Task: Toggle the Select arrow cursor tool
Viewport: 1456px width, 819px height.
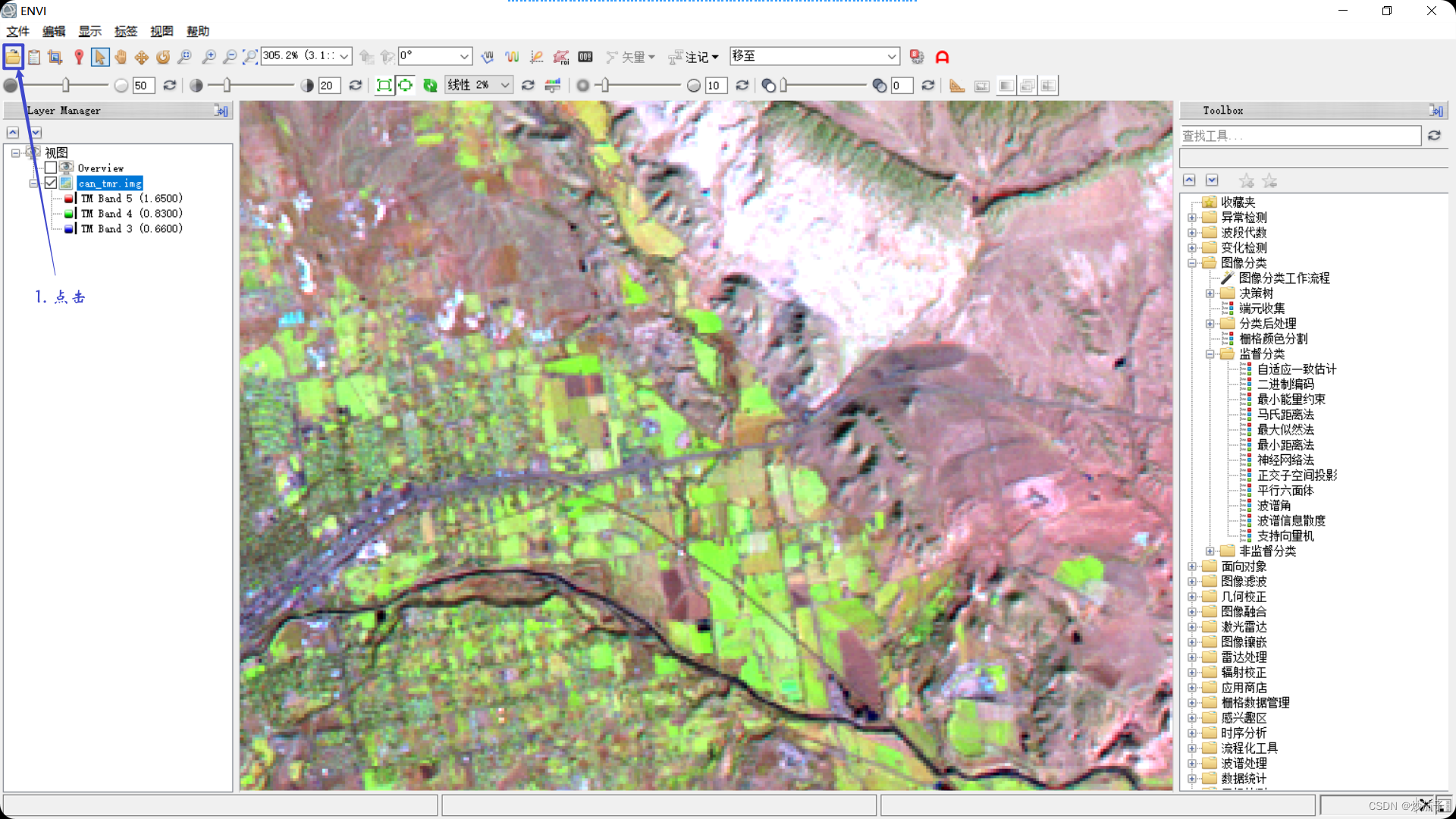Action: coord(99,57)
